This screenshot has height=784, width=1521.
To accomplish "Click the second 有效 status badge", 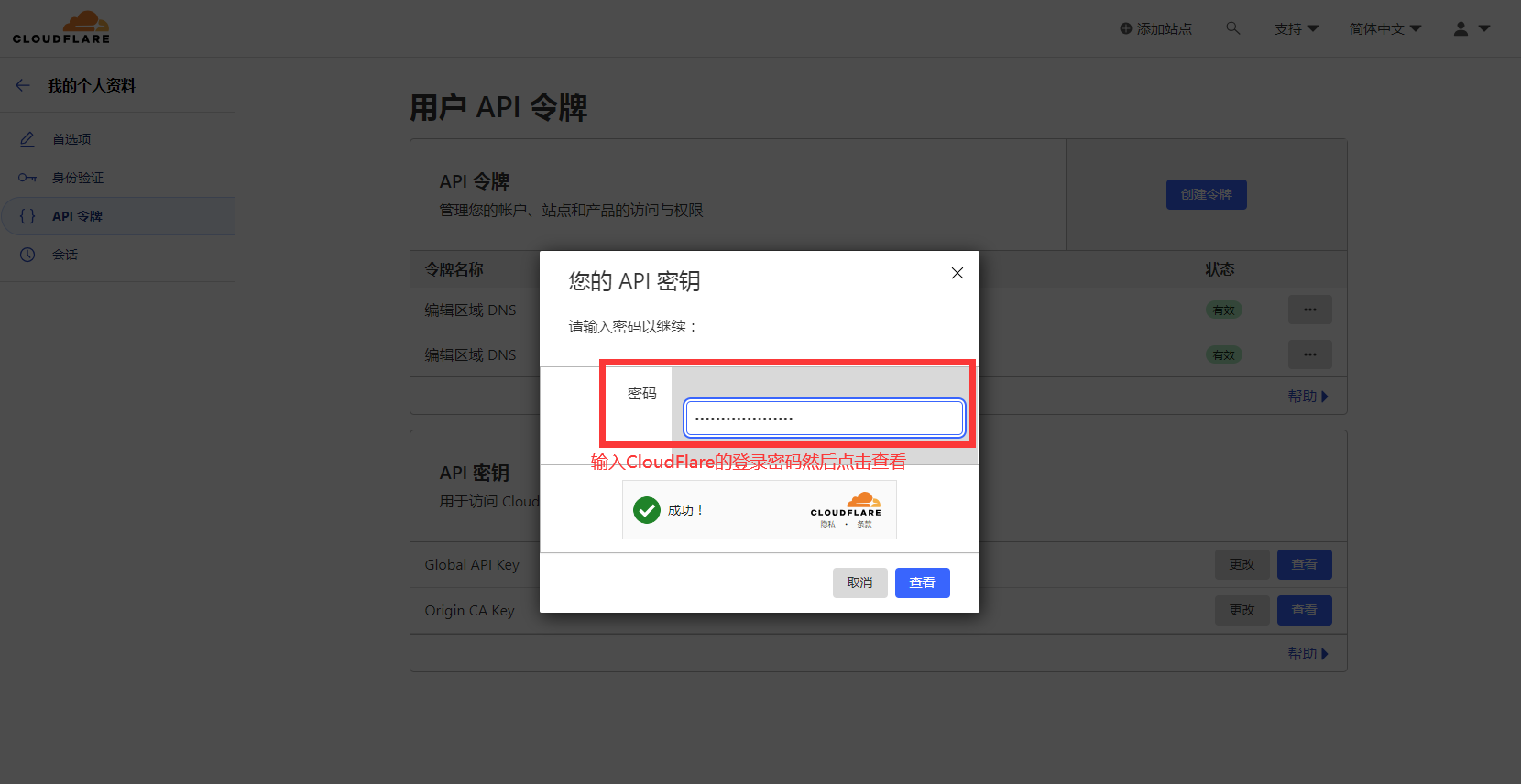I will coord(1223,355).
